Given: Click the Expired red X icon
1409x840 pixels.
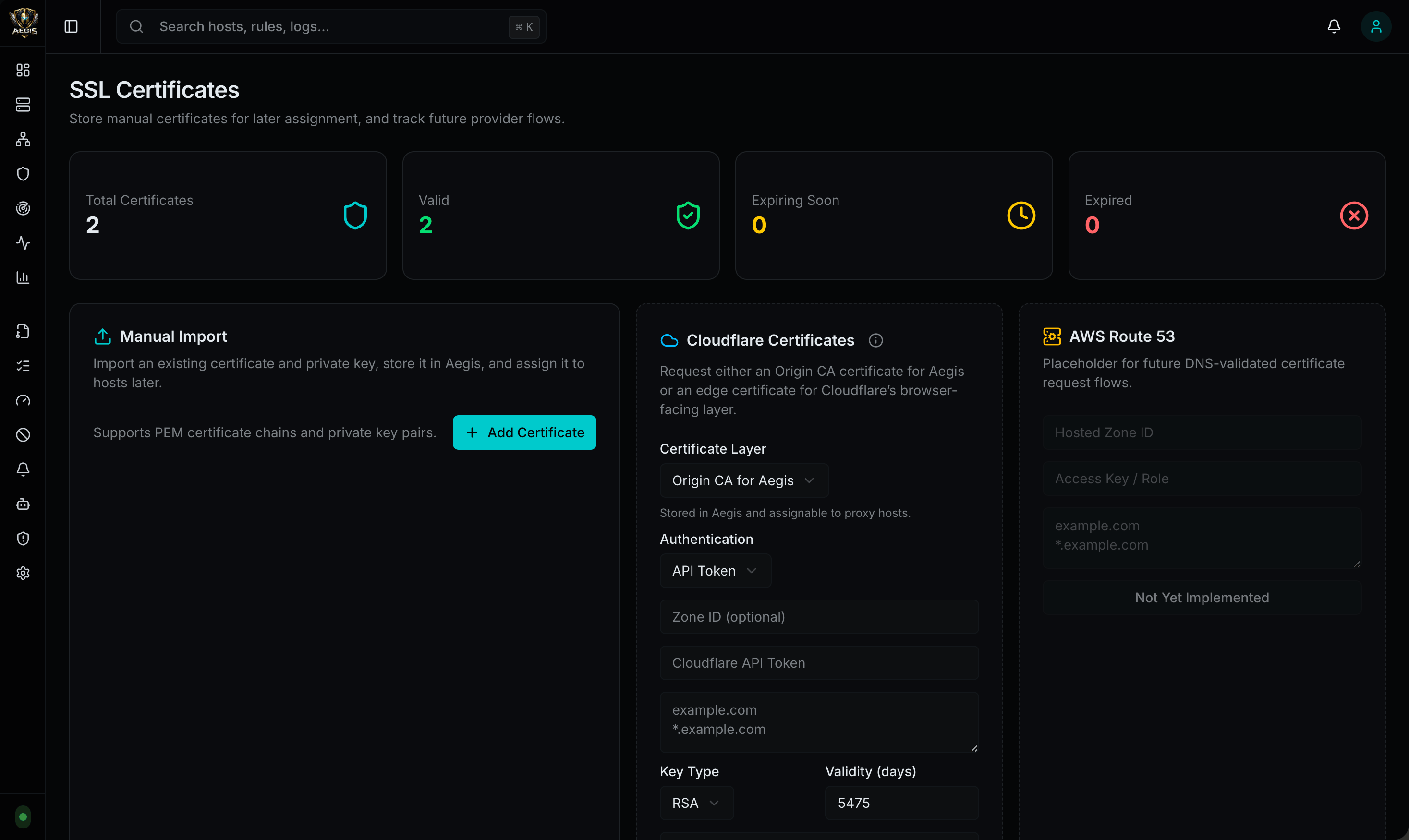Looking at the screenshot, I should click(x=1354, y=216).
